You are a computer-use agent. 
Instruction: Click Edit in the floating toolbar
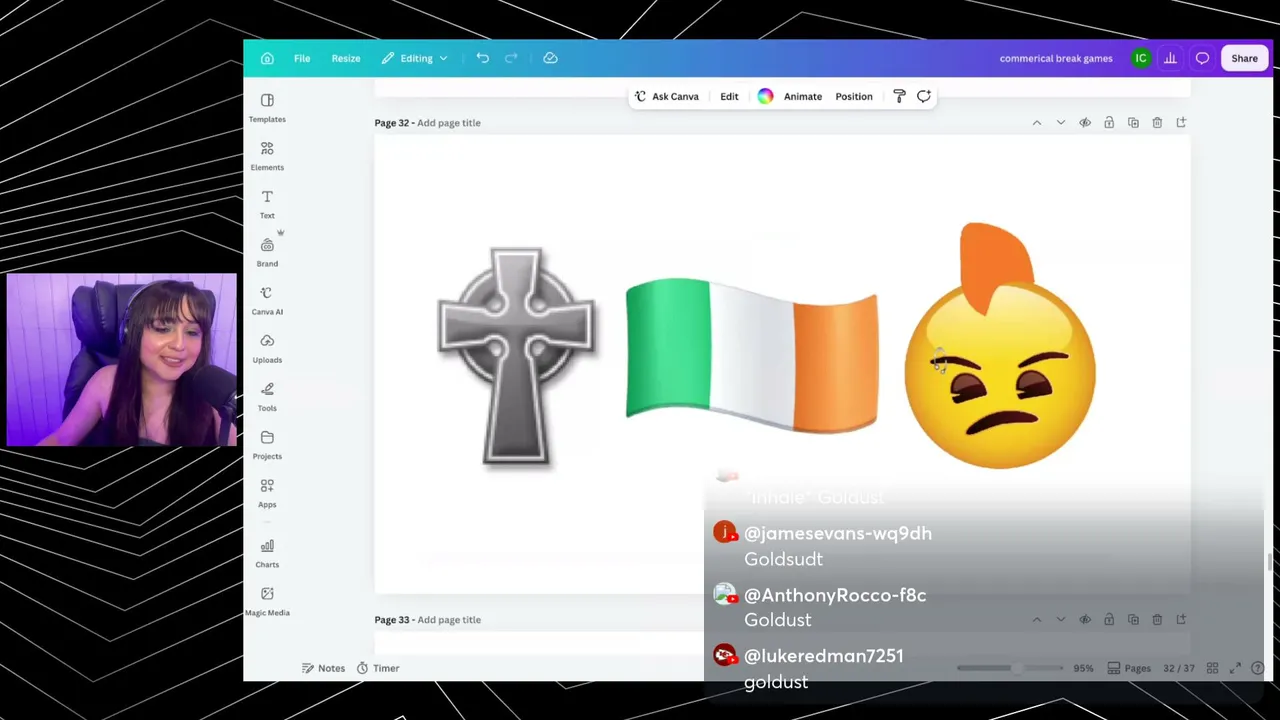click(729, 96)
